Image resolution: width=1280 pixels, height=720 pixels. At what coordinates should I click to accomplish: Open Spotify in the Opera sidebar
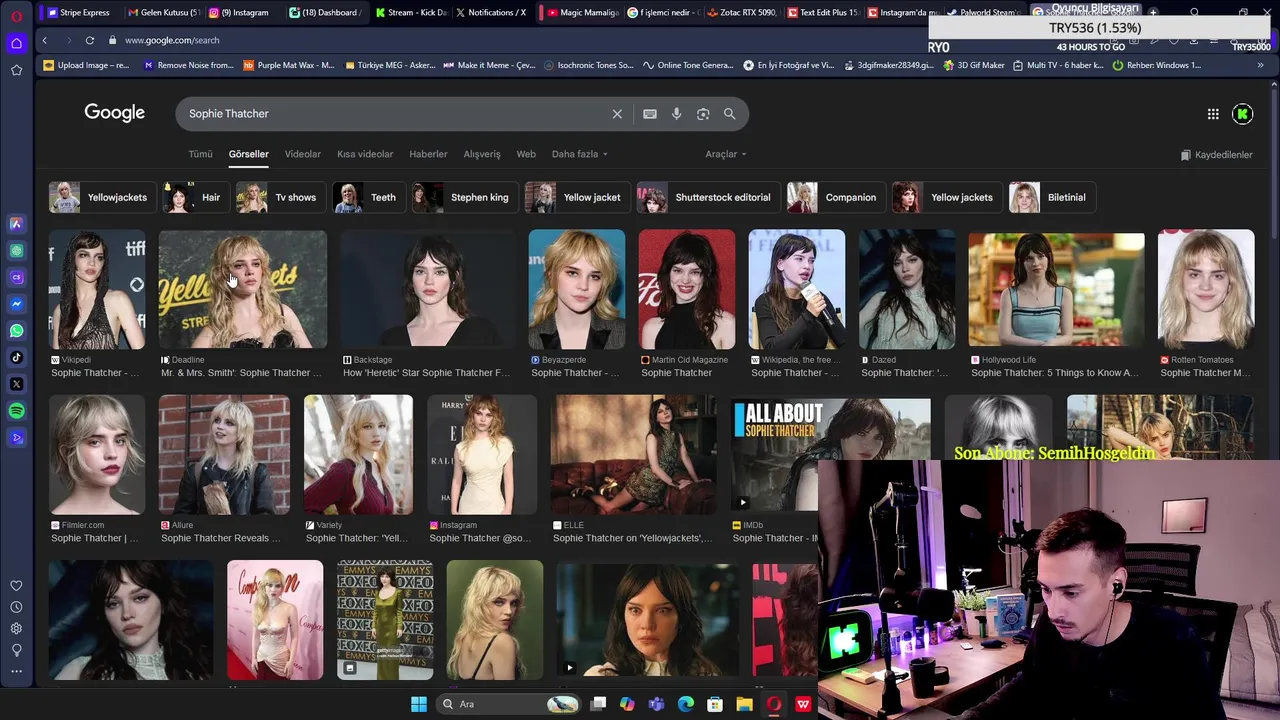click(x=16, y=411)
